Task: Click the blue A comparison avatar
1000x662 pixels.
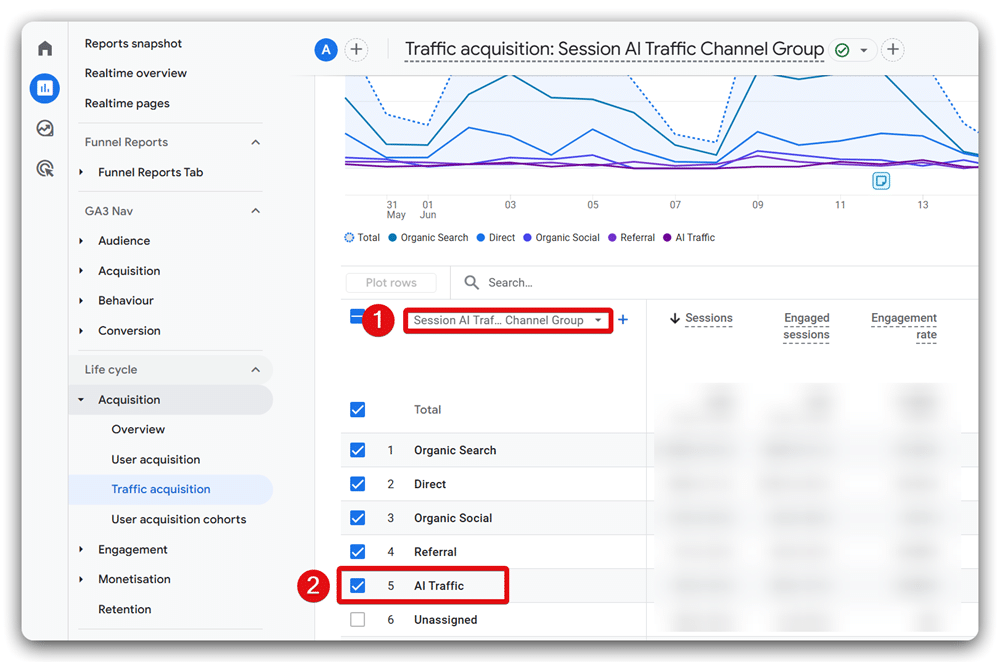Action: (326, 49)
